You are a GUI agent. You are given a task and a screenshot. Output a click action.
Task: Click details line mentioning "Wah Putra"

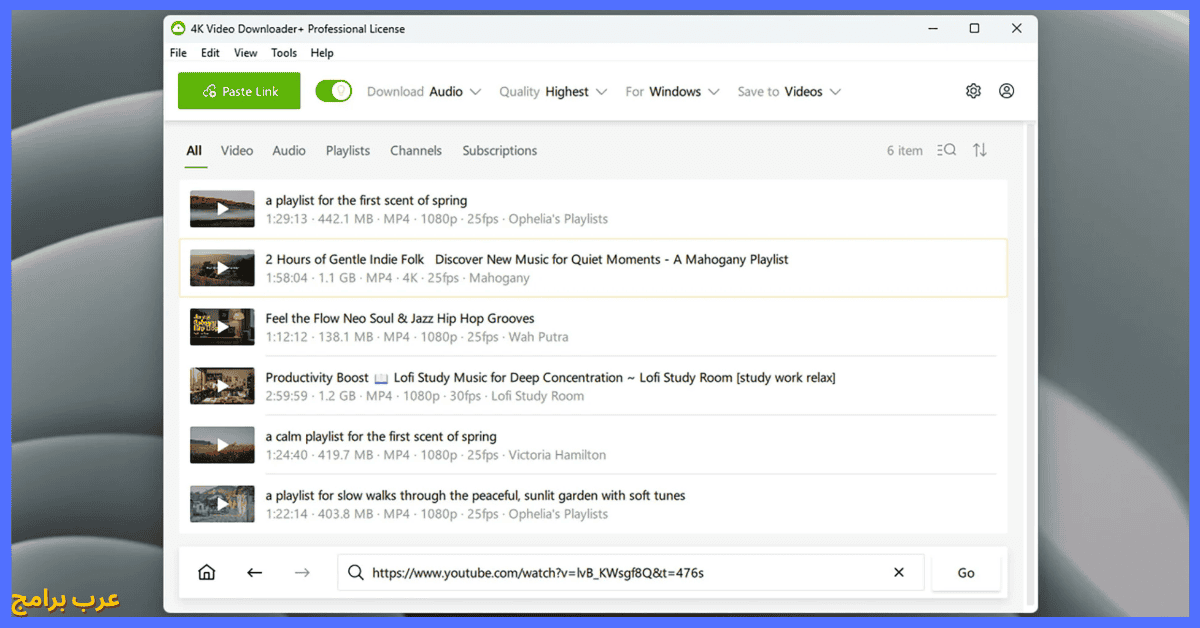pyautogui.click(x=417, y=337)
